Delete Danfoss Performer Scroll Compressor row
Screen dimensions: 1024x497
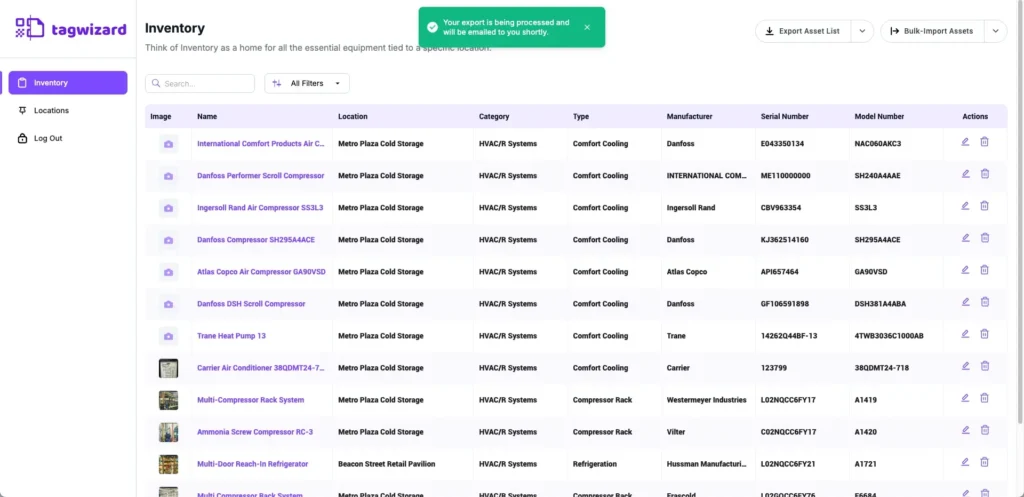(x=985, y=174)
